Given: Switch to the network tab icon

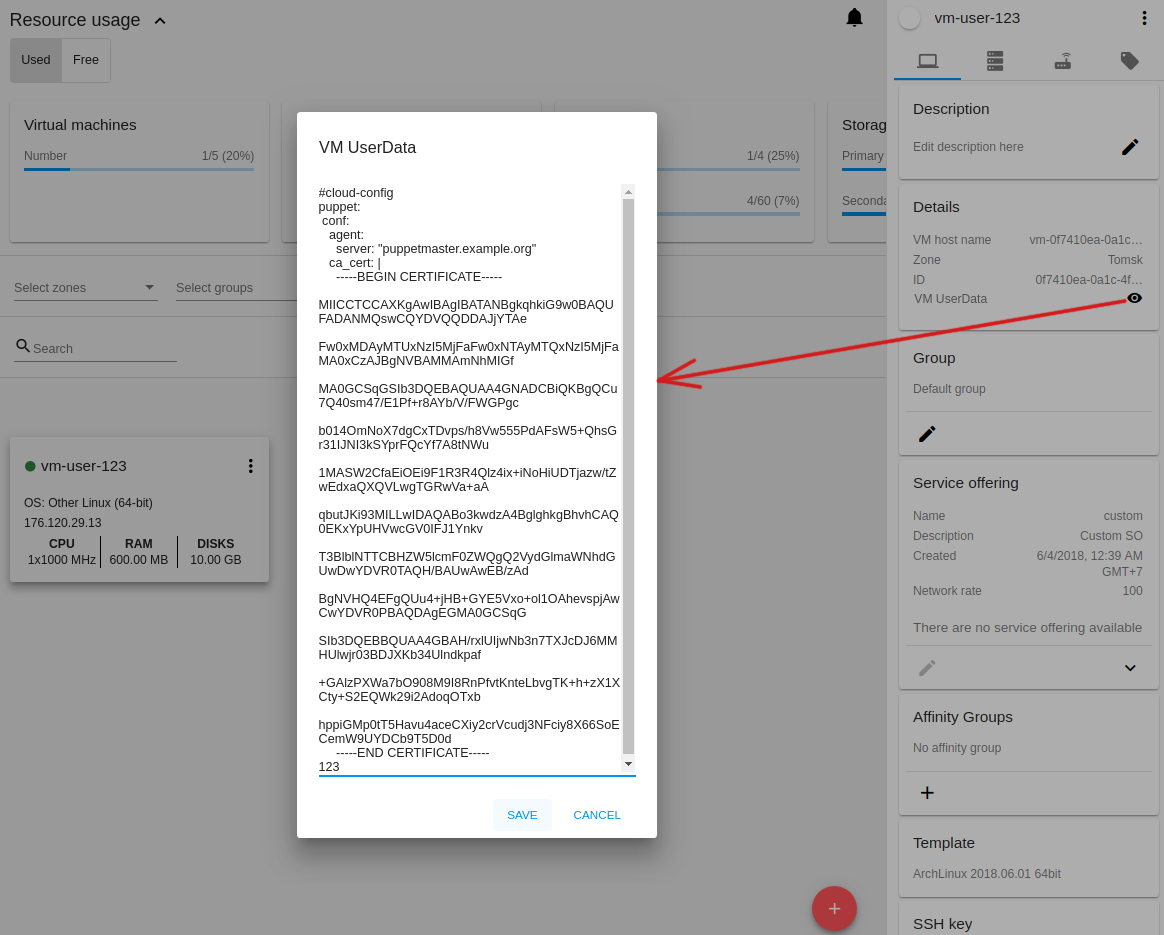Looking at the screenshot, I should (1062, 61).
